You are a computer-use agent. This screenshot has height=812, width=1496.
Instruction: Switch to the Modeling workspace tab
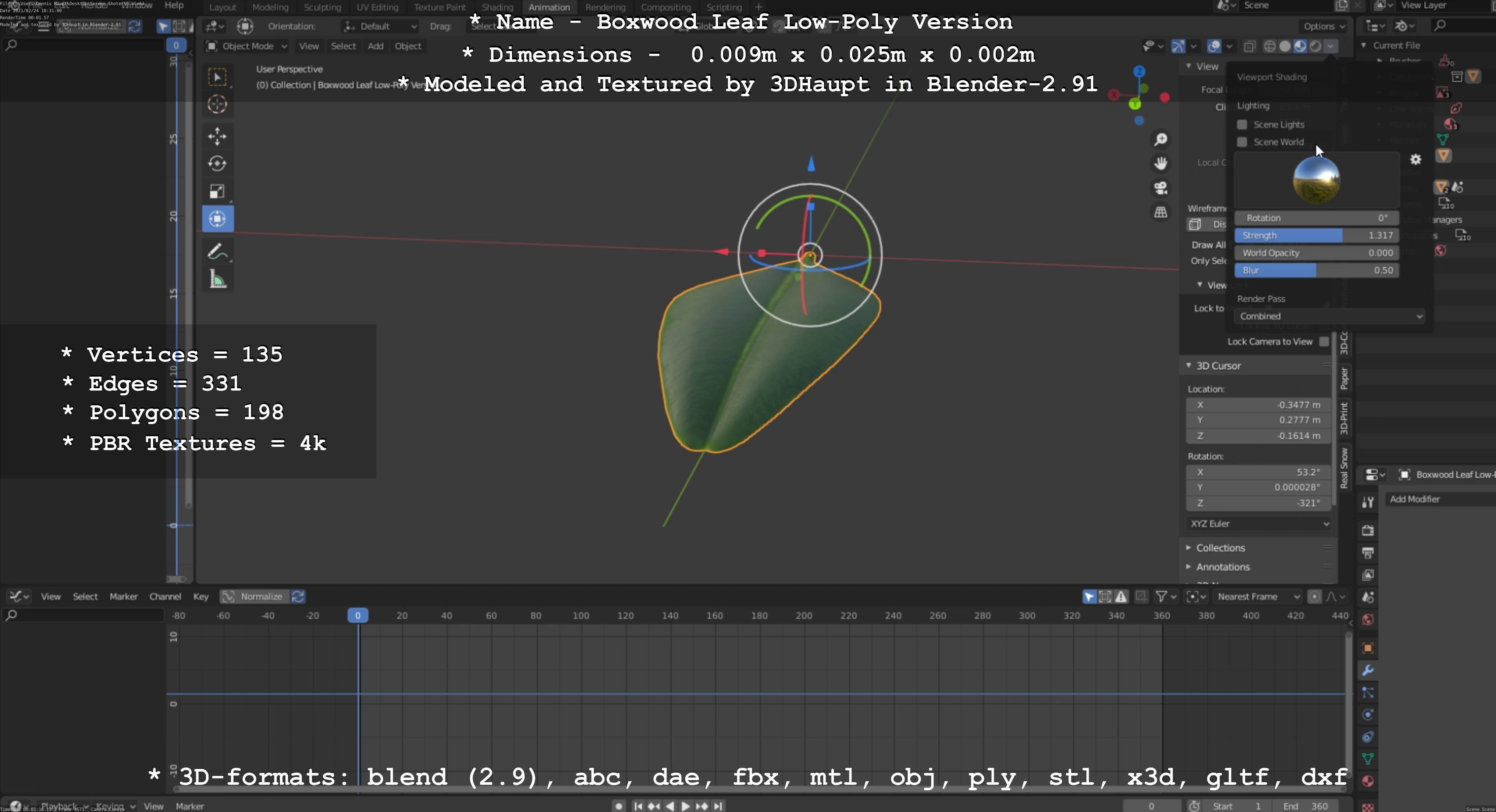pyautogui.click(x=270, y=7)
